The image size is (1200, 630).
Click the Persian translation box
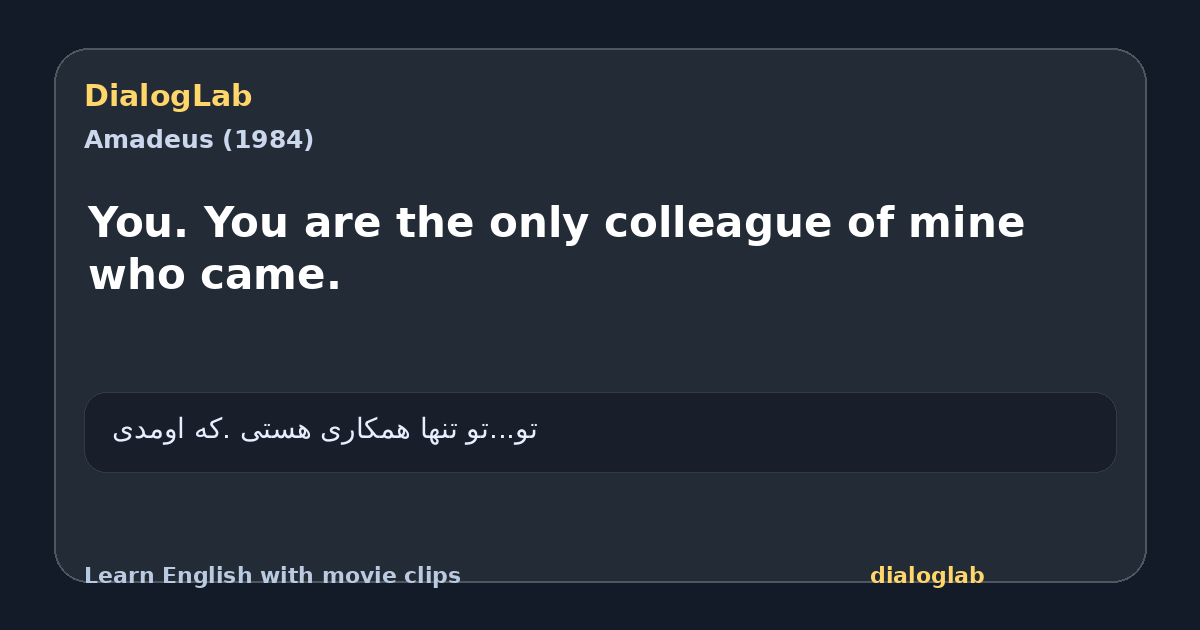click(x=600, y=432)
